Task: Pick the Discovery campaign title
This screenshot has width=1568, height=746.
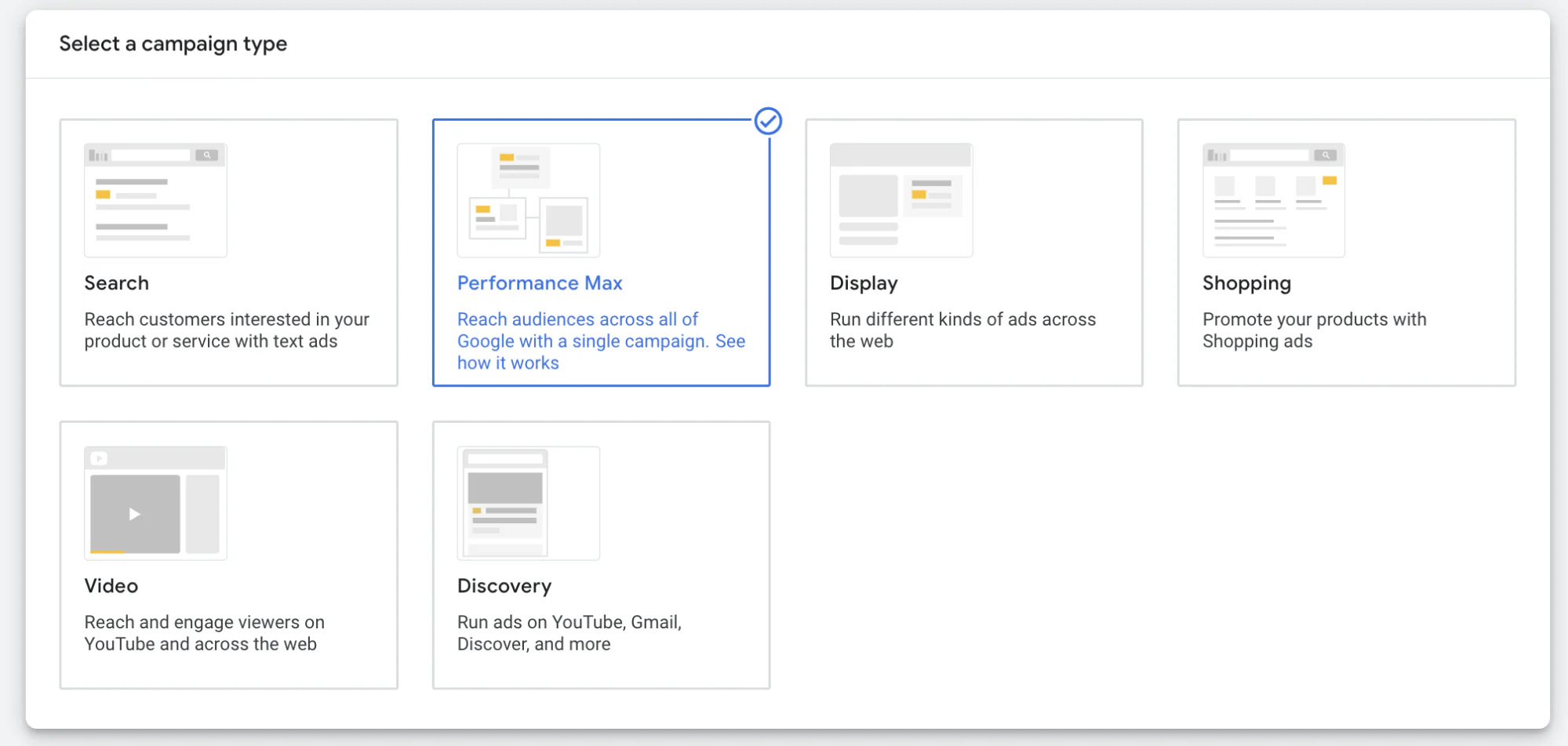Action: [x=504, y=586]
